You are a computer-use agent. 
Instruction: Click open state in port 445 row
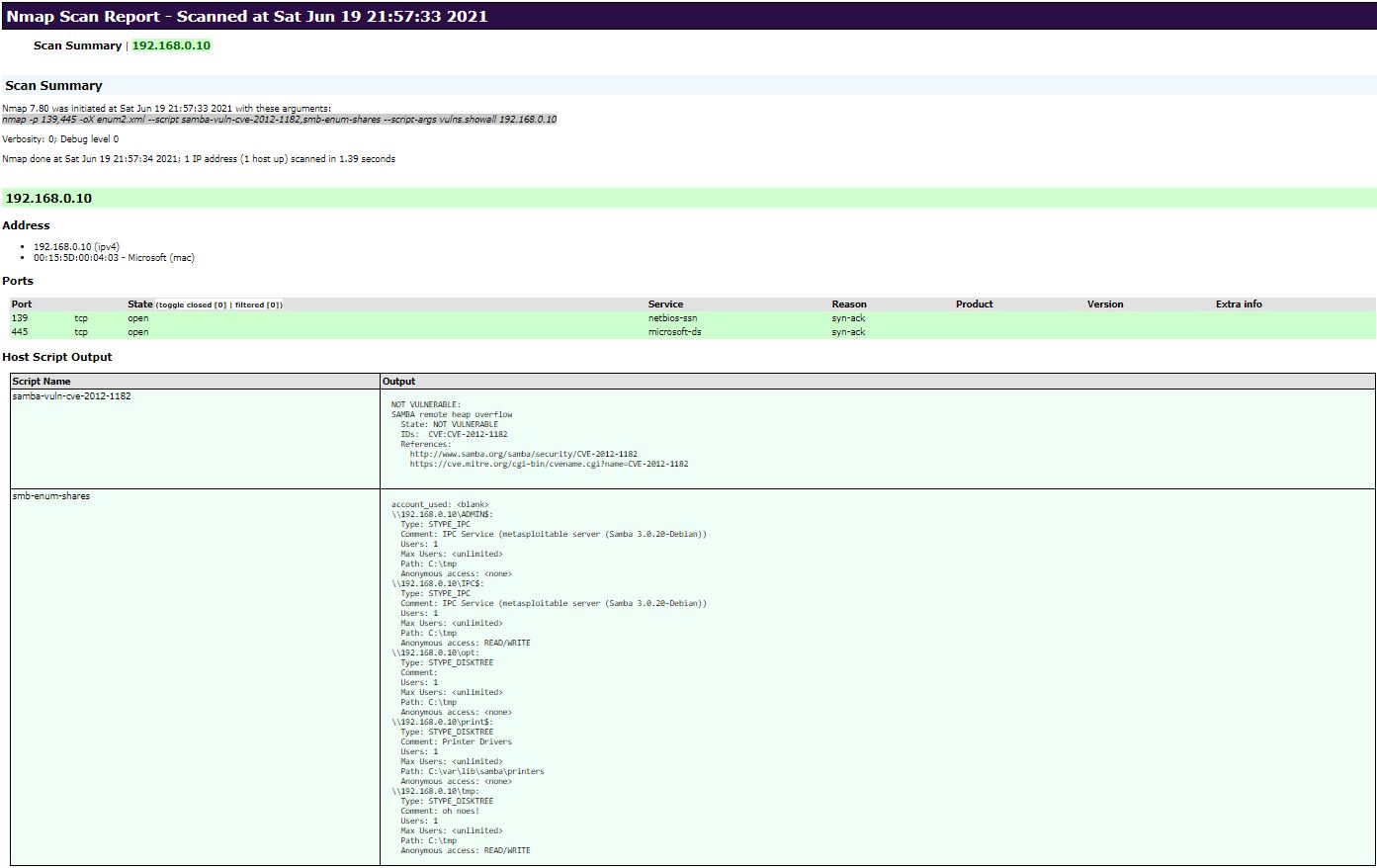(138, 332)
